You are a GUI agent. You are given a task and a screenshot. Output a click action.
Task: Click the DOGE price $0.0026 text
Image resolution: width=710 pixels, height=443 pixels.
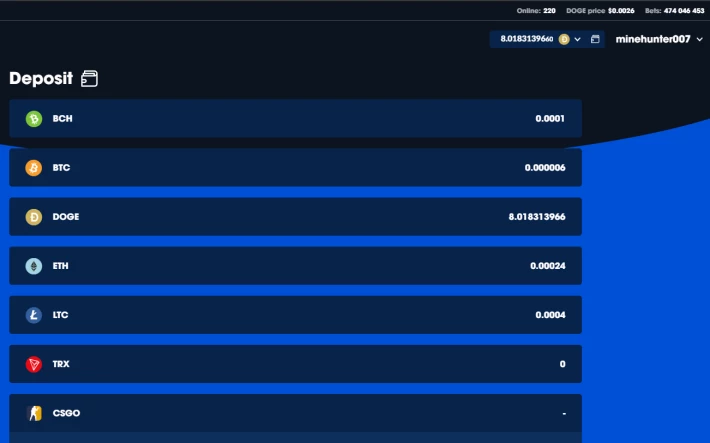pos(600,10)
